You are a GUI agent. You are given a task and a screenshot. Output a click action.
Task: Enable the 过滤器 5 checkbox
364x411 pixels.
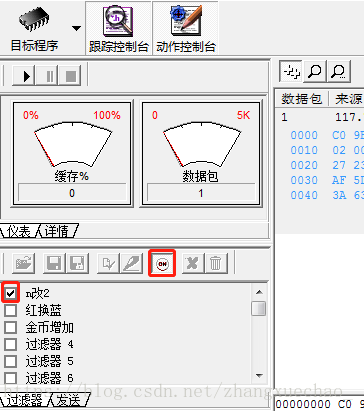click(11, 361)
